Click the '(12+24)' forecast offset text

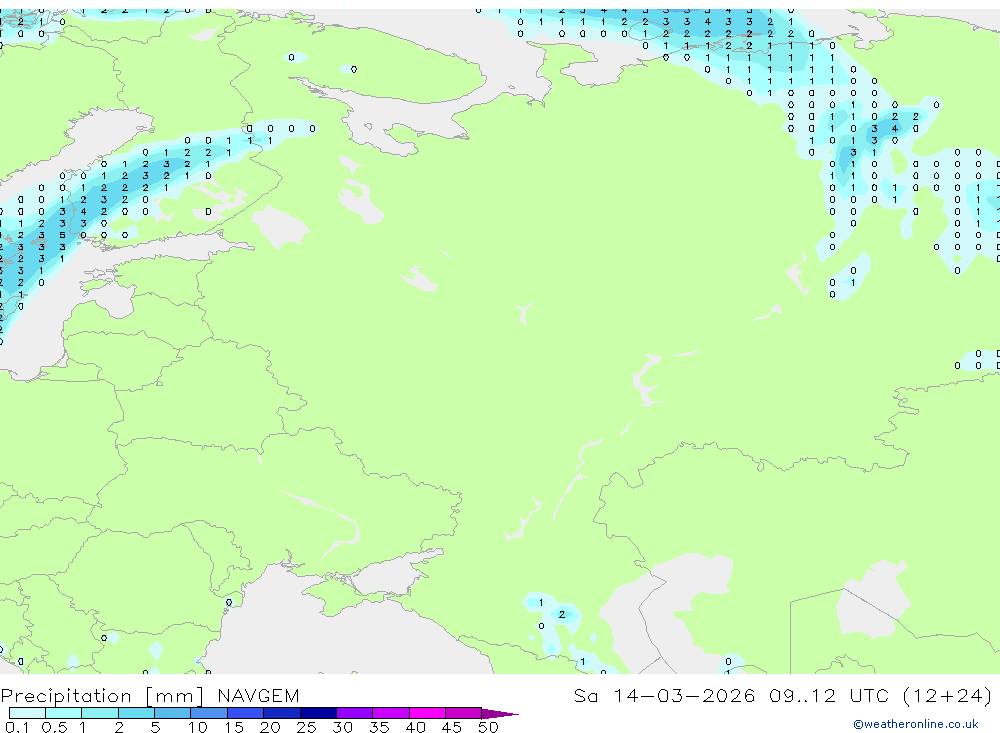pos(948,696)
